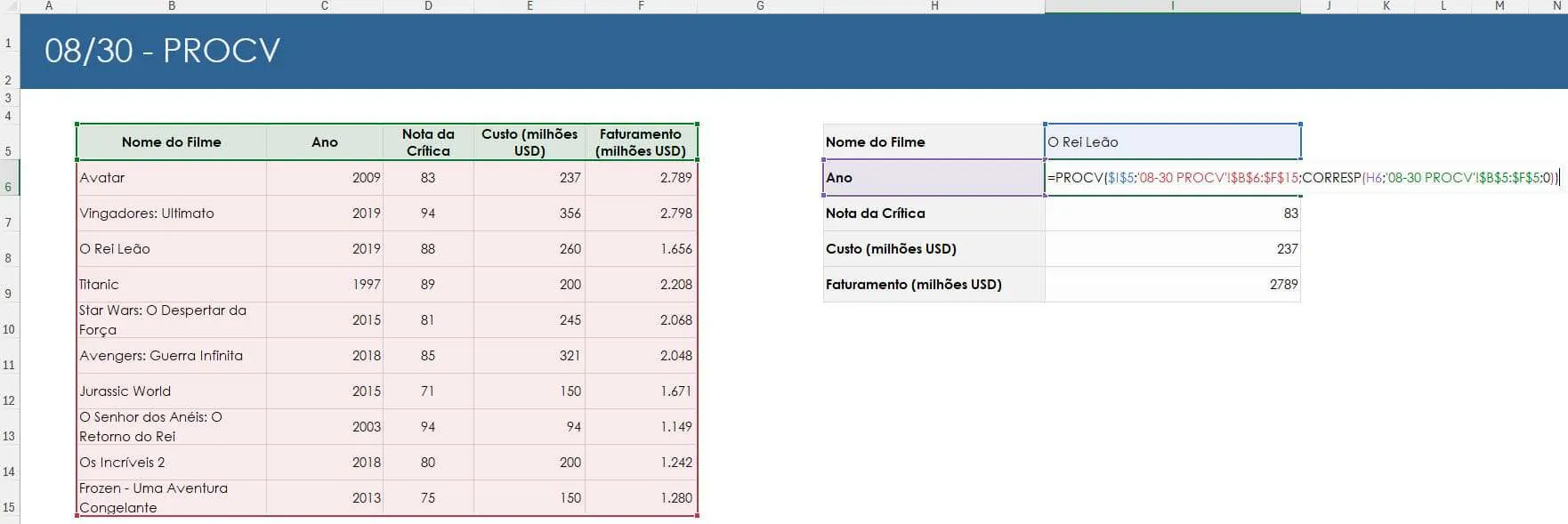Select column H header

coord(934,6)
